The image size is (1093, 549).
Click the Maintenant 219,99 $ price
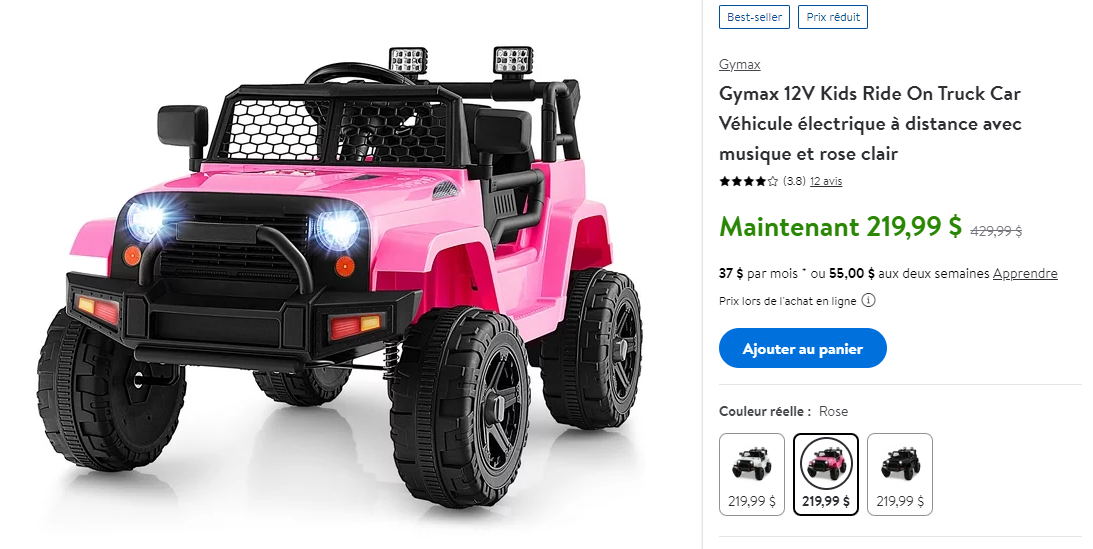[x=840, y=227]
